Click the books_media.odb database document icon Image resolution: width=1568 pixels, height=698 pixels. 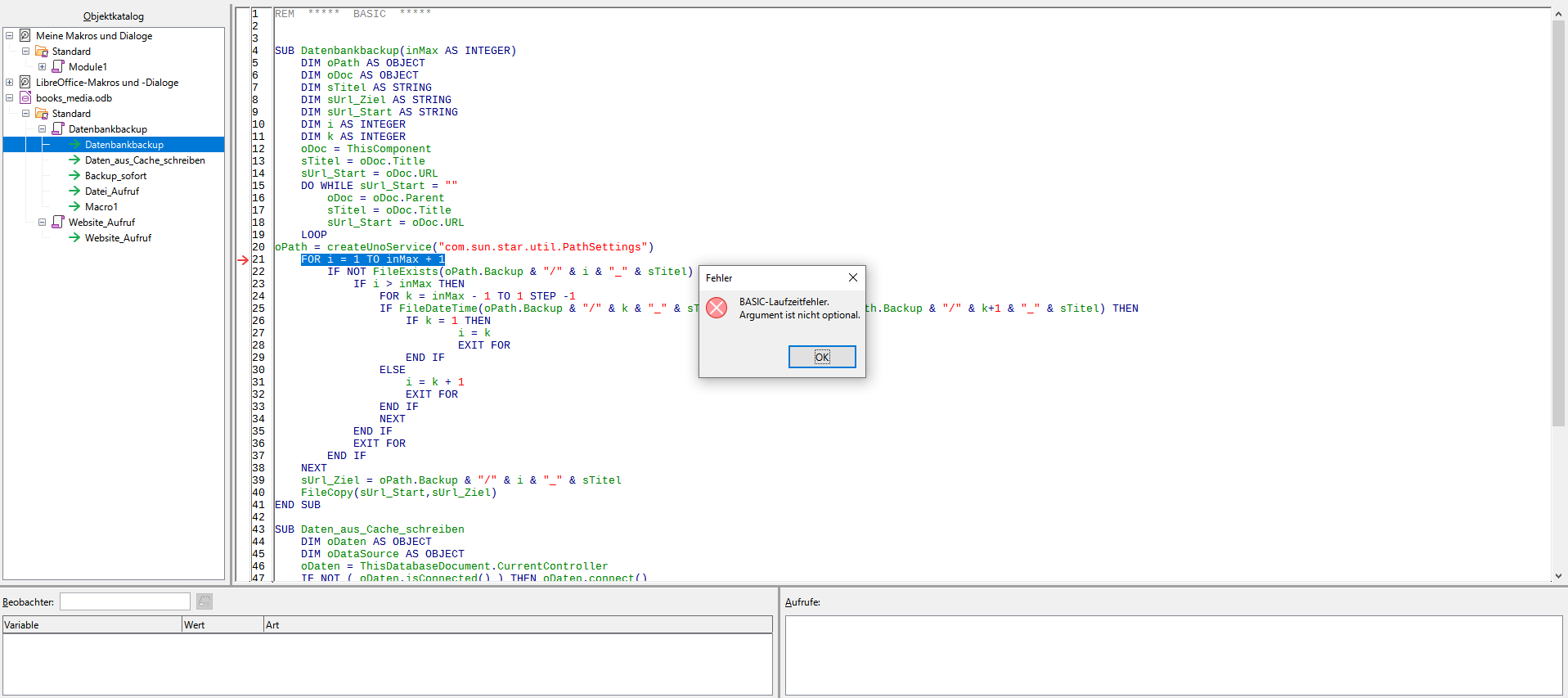pos(25,98)
